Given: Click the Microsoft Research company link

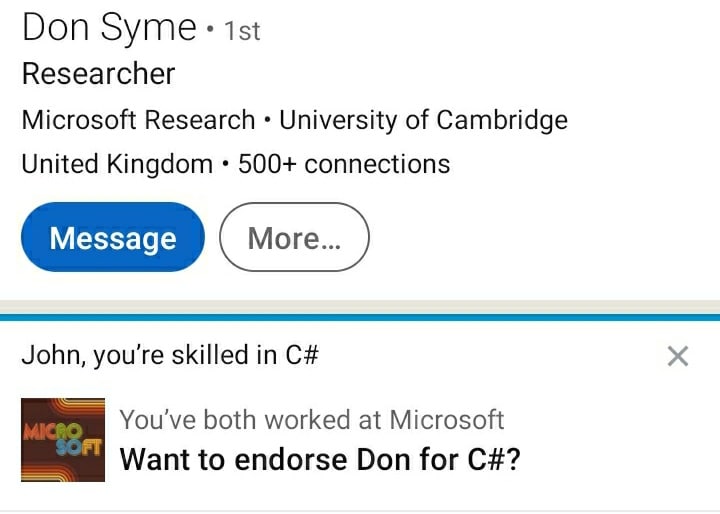Looking at the screenshot, I should click(138, 120).
